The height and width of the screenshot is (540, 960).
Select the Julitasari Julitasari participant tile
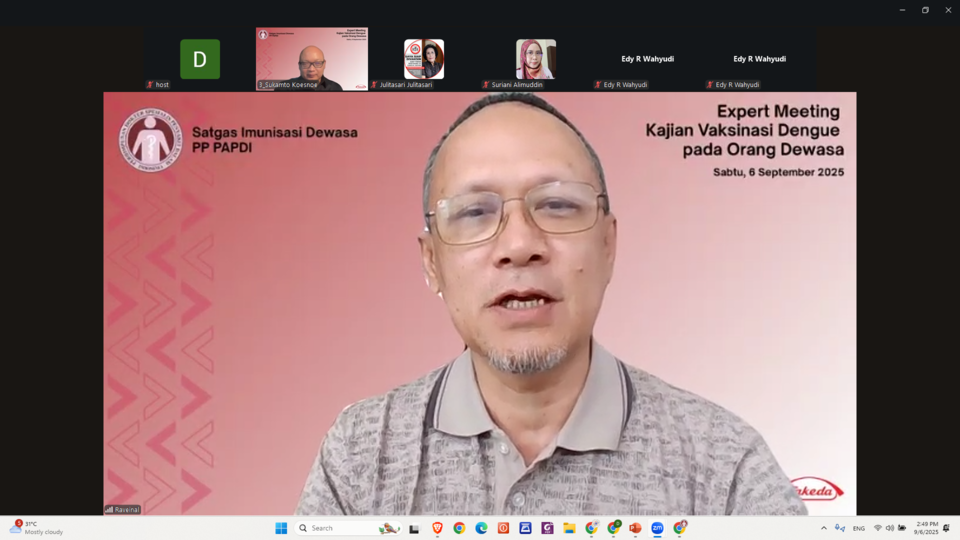point(424,59)
